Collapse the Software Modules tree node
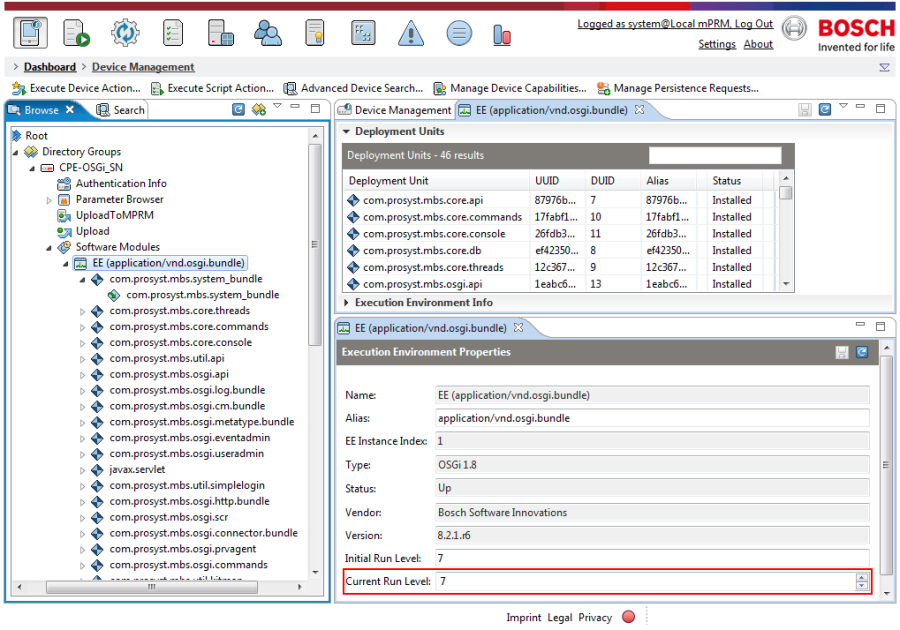The height and width of the screenshot is (630, 900). coord(49,248)
